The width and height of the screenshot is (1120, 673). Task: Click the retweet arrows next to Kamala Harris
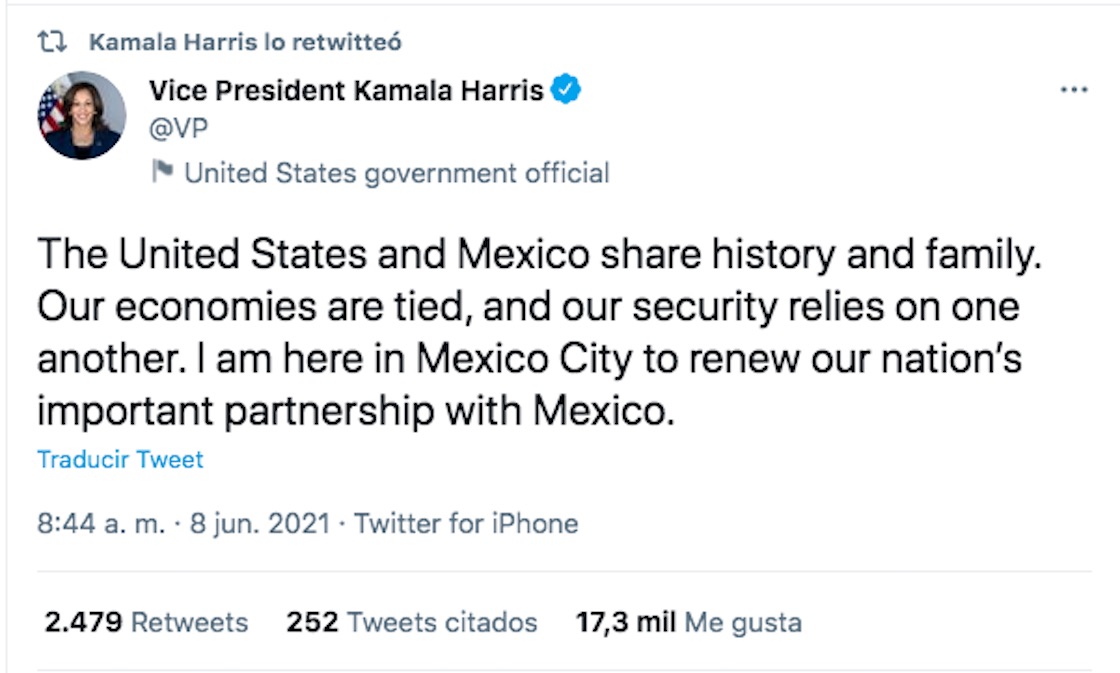(50, 40)
